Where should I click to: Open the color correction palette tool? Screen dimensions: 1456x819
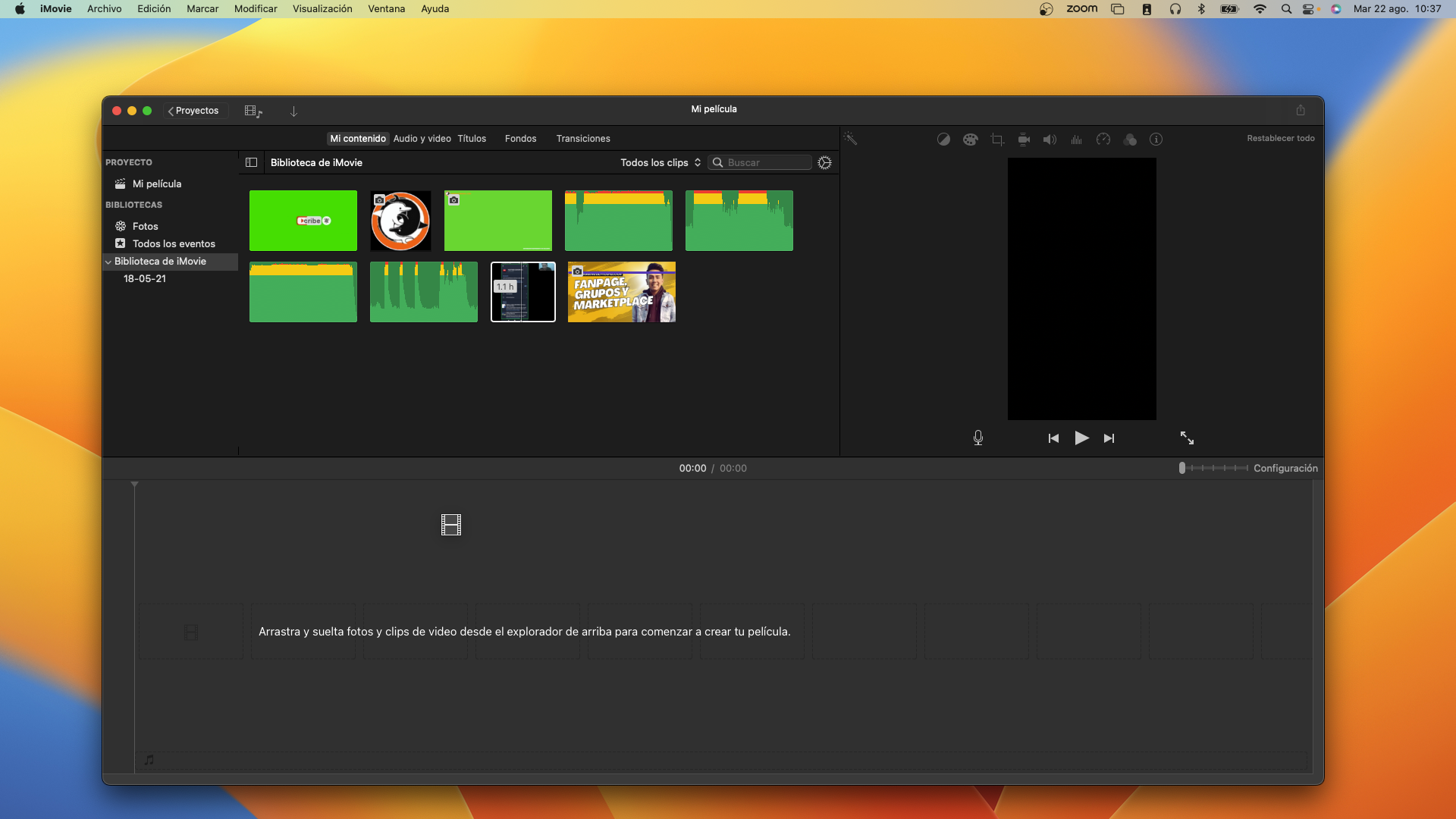coord(970,140)
